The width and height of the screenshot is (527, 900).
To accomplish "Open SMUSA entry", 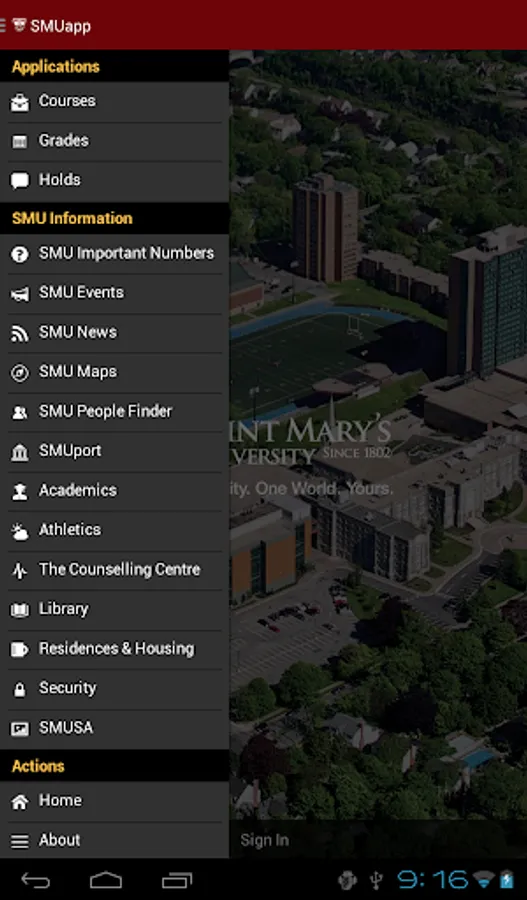I will [114, 729].
